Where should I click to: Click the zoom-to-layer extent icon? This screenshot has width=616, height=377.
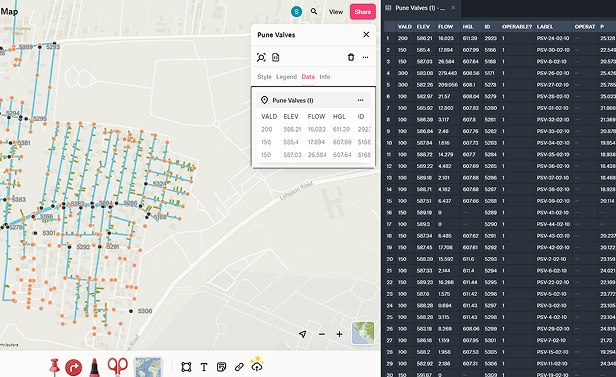tap(261, 57)
